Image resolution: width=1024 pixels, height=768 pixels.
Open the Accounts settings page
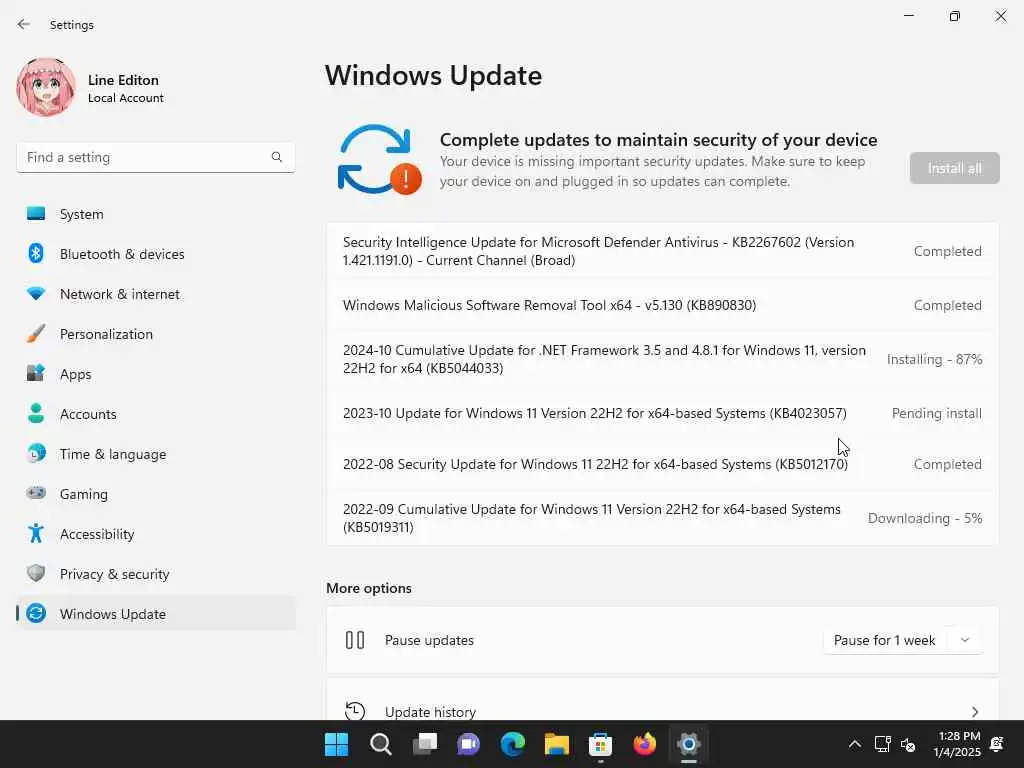pyautogui.click(x=157, y=414)
